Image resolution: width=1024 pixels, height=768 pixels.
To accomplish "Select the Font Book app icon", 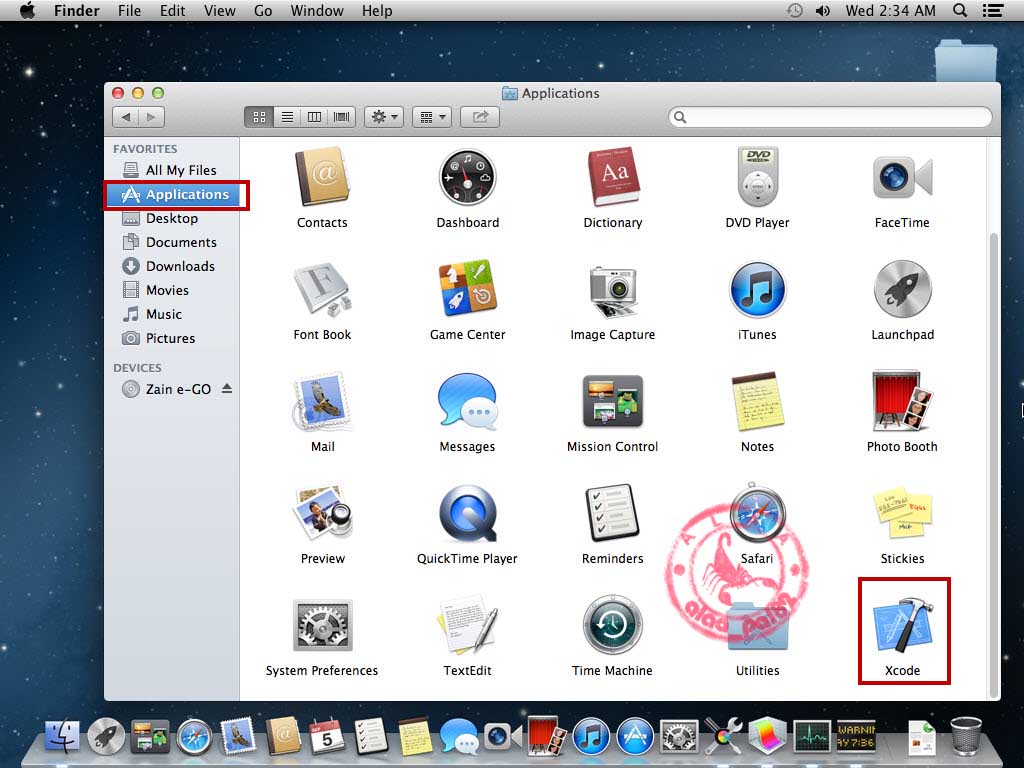I will [x=322, y=290].
